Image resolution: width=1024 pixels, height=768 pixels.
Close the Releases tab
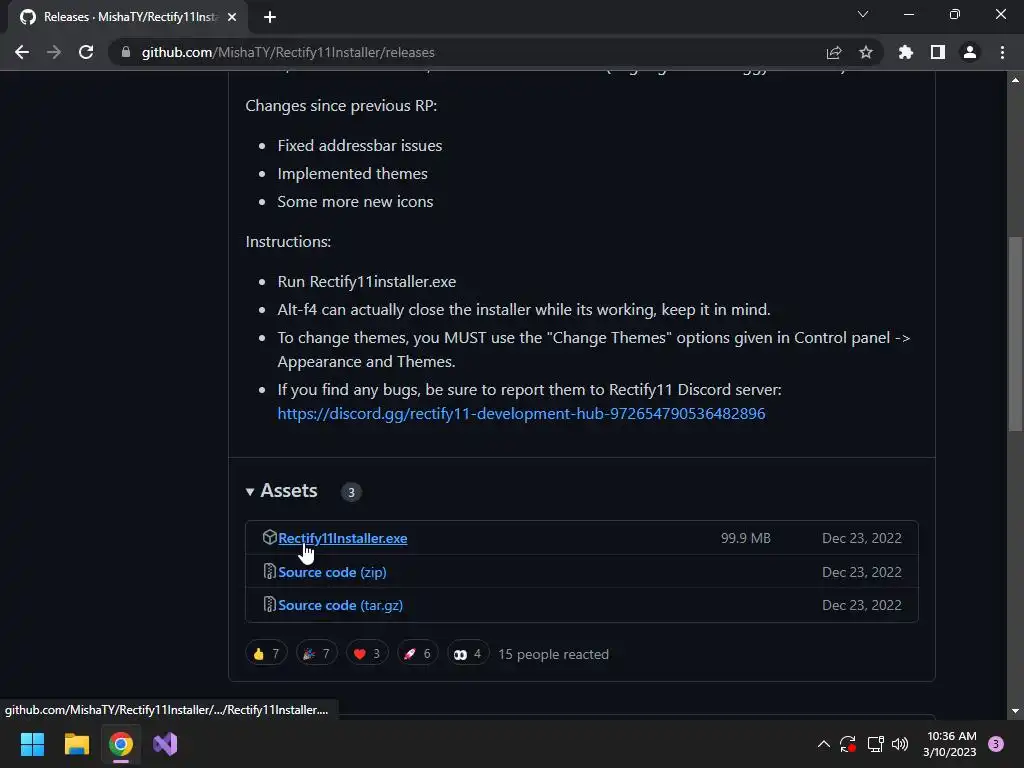pyautogui.click(x=232, y=17)
